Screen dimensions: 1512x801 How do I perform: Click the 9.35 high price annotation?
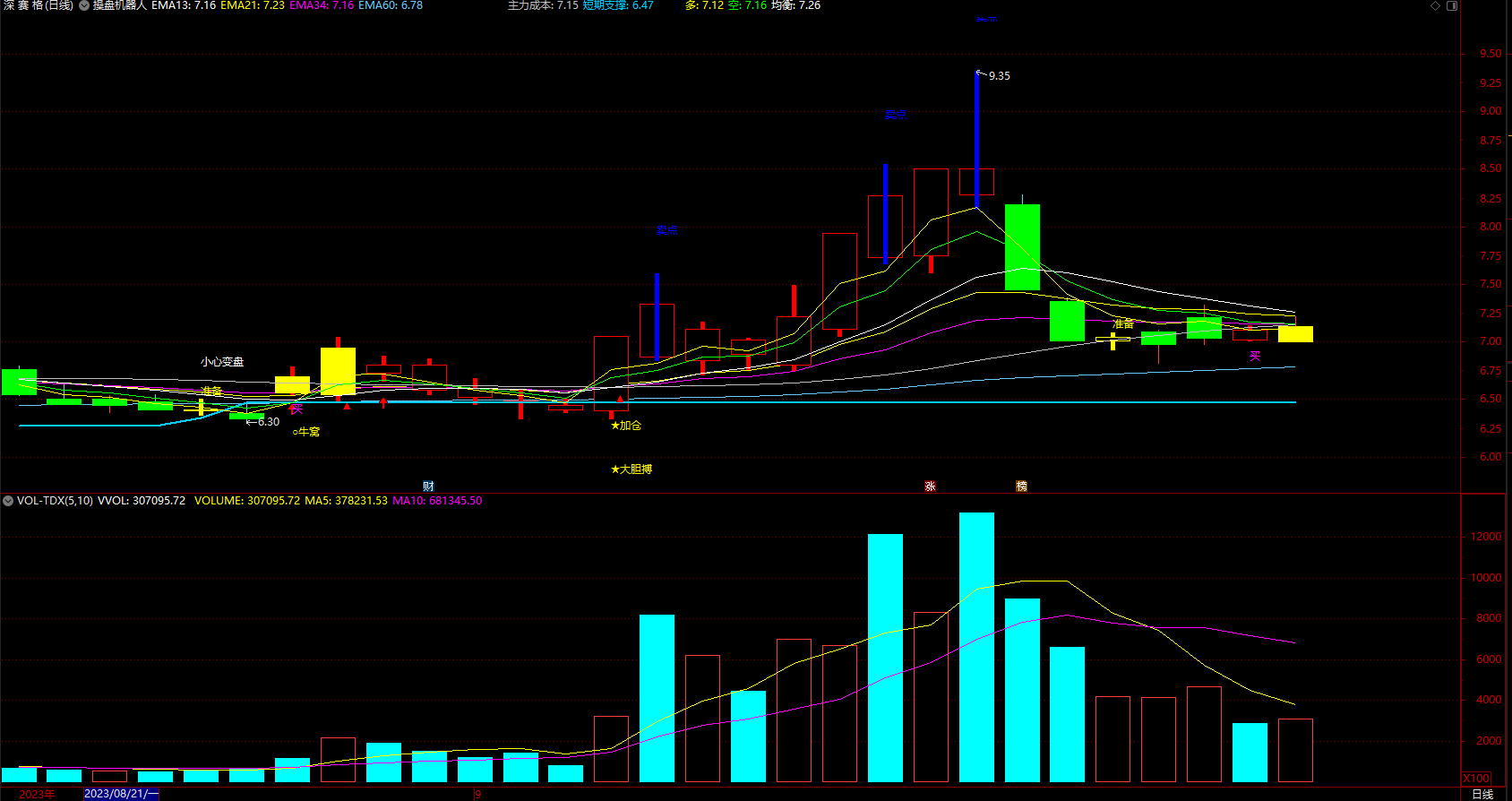tap(999, 76)
